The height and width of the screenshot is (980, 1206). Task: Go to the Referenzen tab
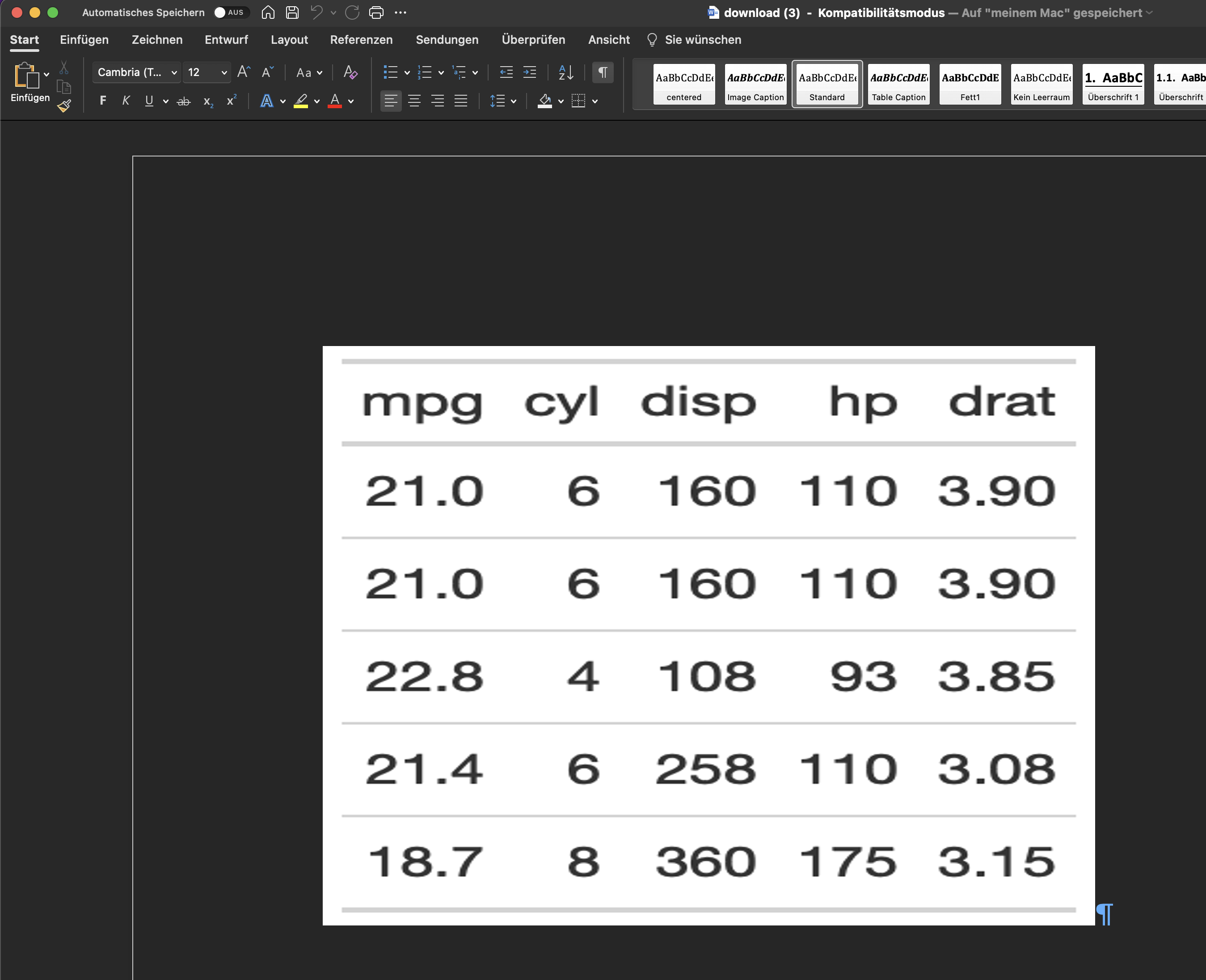[361, 39]
